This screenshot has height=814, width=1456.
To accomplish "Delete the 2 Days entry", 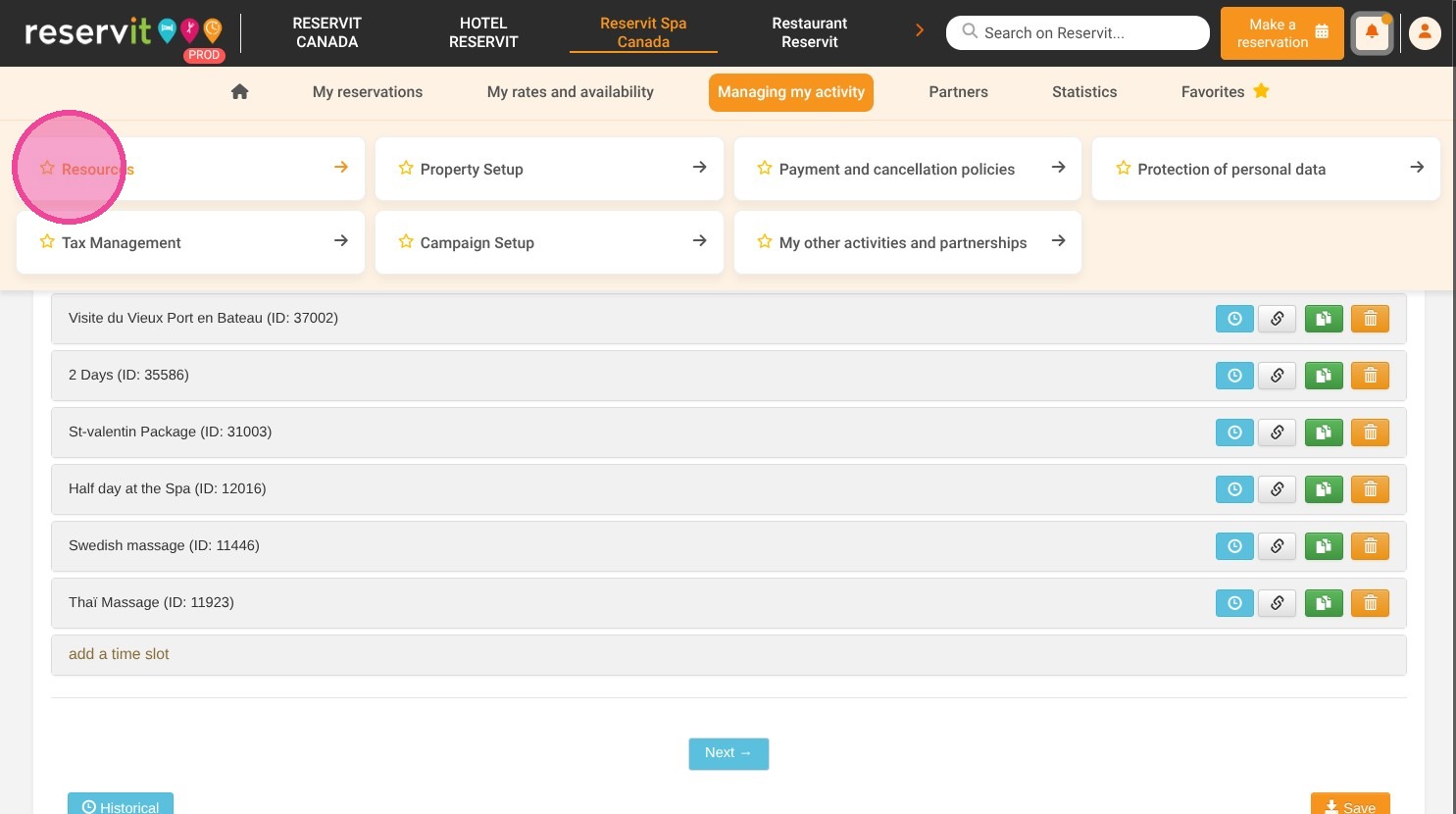I will point(1370,376).
